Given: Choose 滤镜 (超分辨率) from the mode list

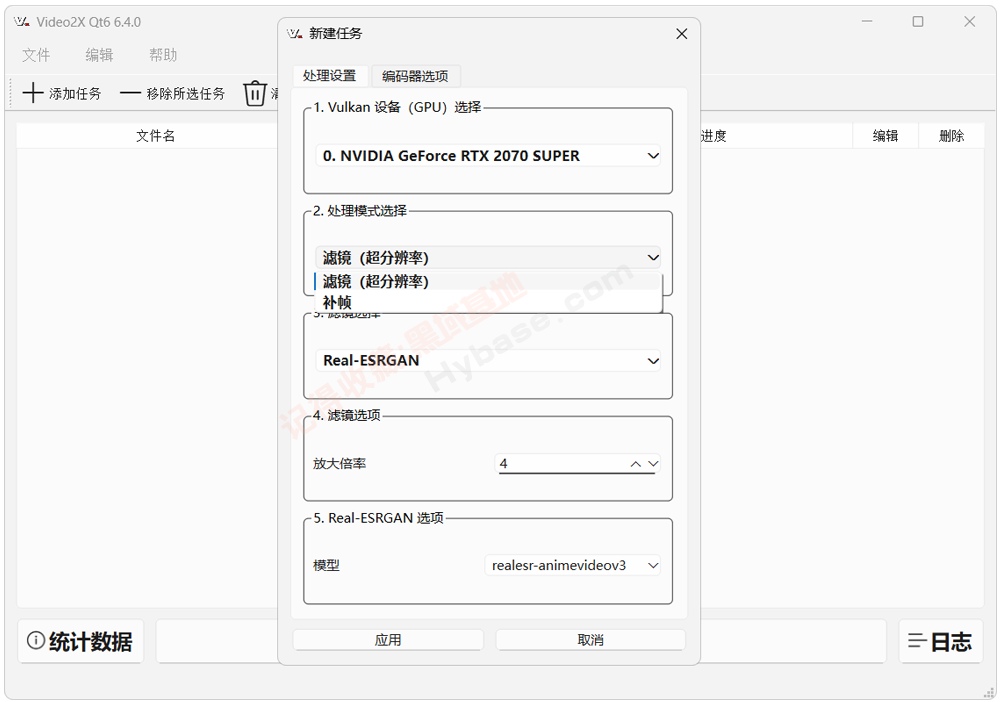Looking at the screenshot, I should click(x=488, y=281).
